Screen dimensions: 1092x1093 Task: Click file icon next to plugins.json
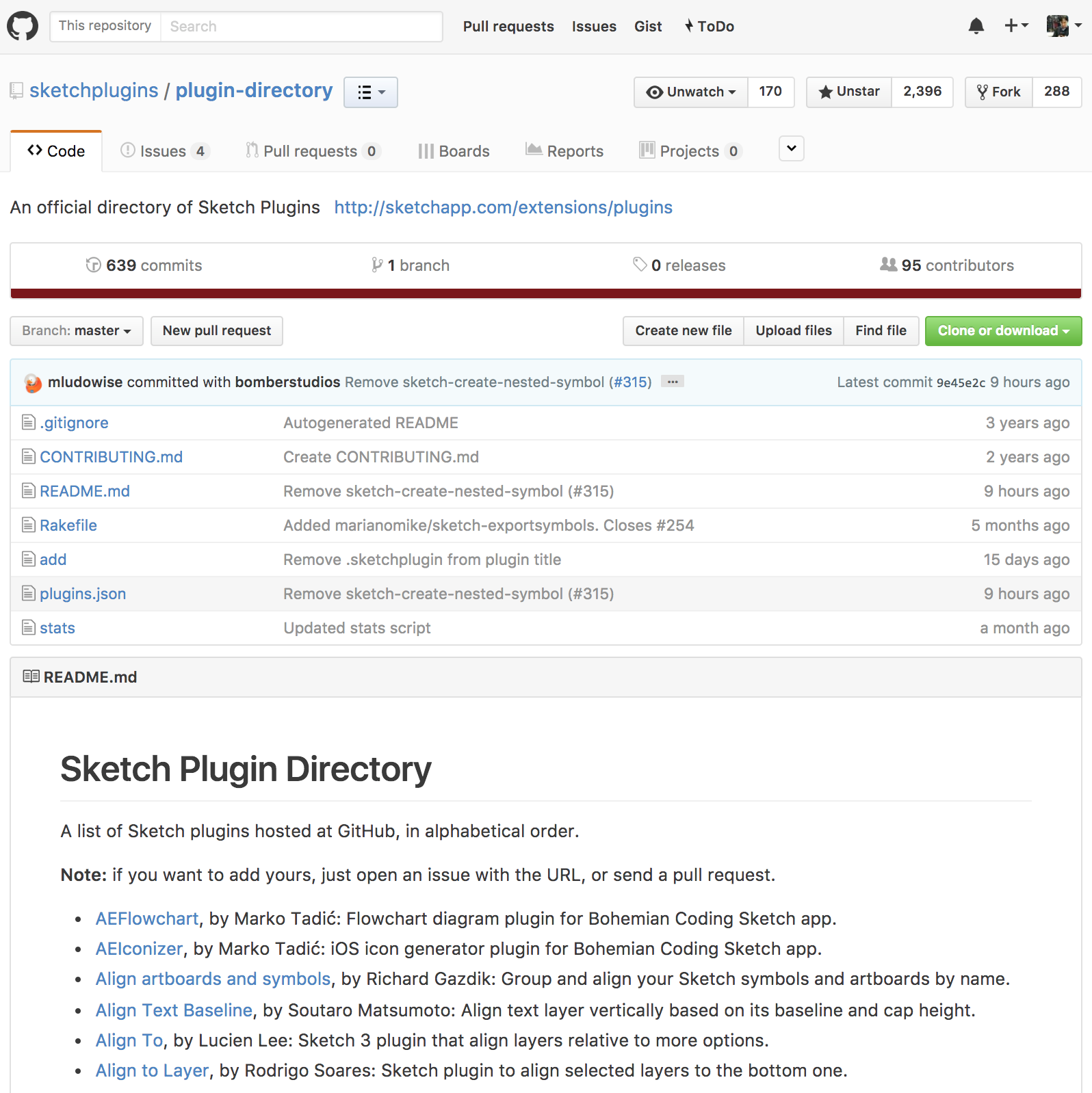pos(29,593)
